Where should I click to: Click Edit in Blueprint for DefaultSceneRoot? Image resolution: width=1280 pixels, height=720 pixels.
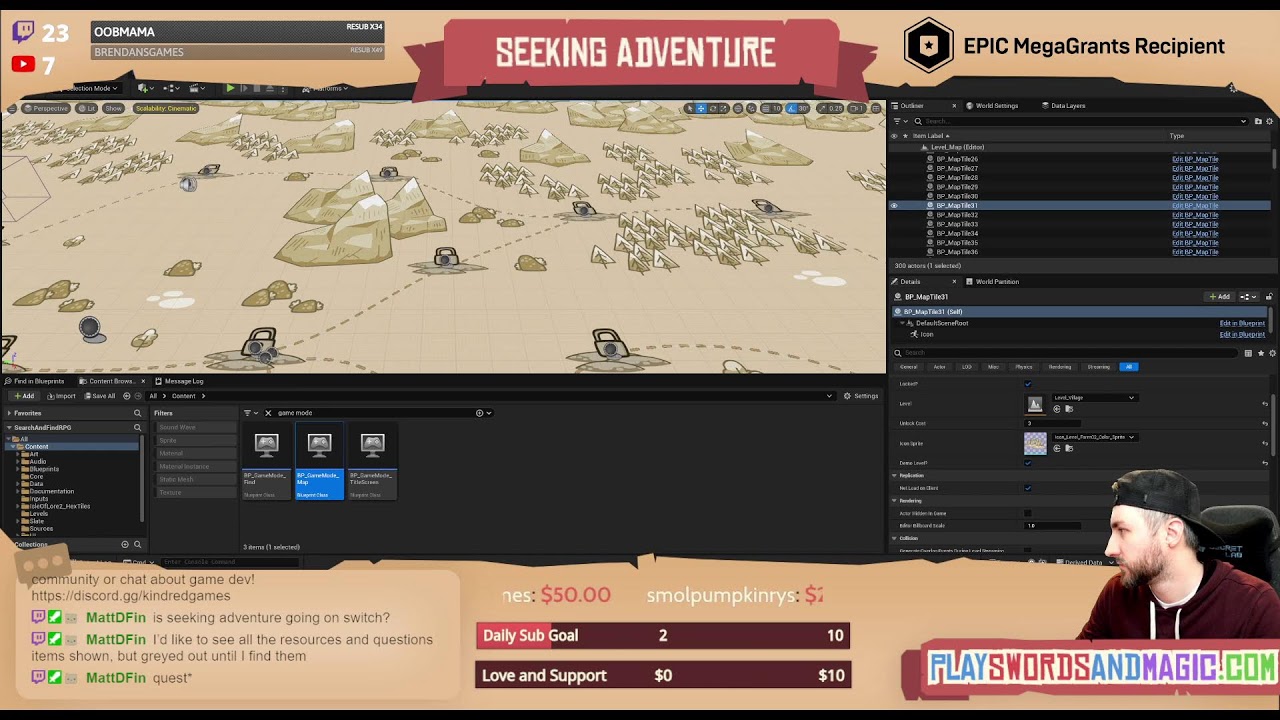point(1242,323)
